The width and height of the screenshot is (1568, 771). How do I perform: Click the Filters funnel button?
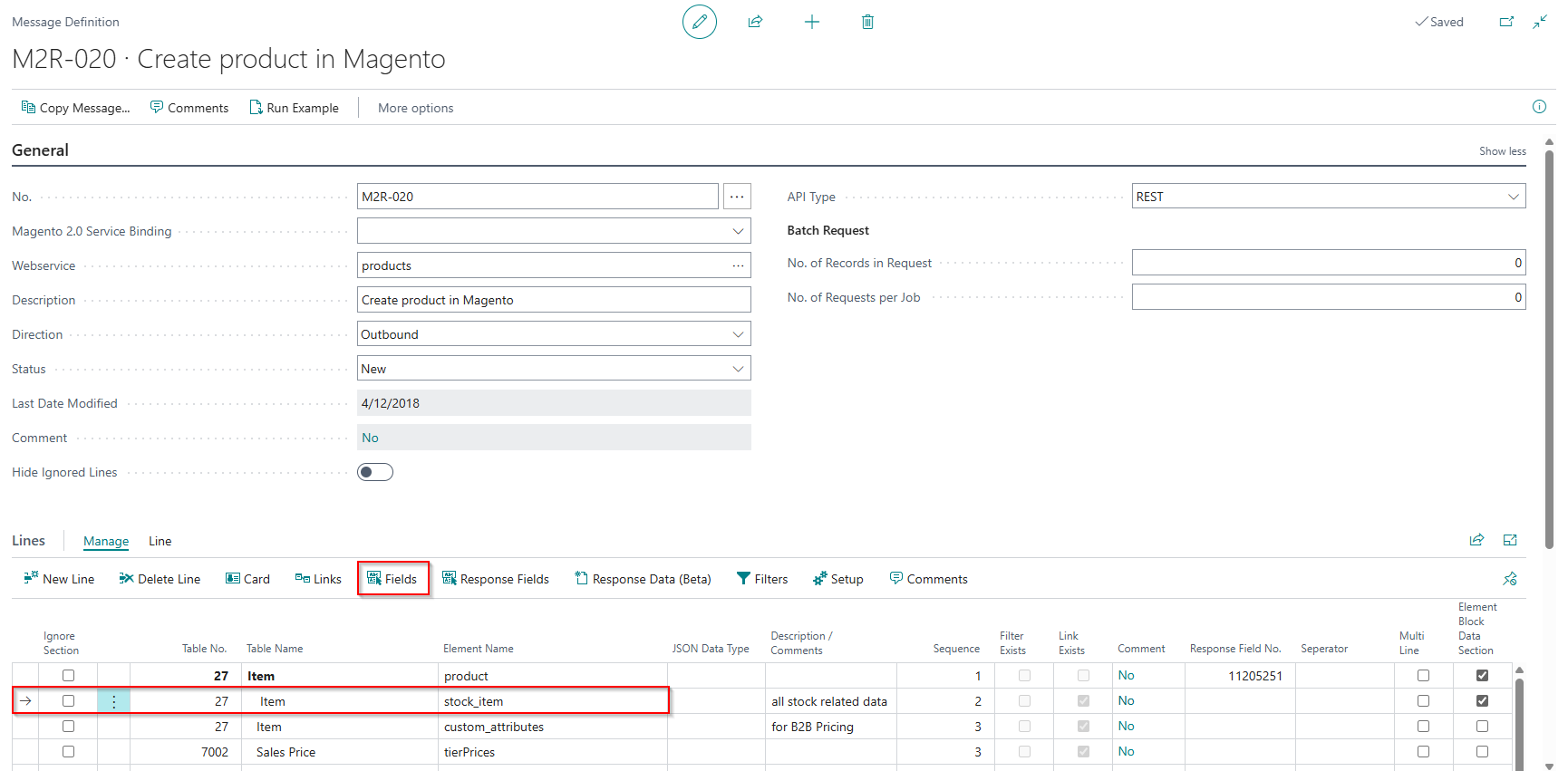pyautogui.click(x=762, y=579)
